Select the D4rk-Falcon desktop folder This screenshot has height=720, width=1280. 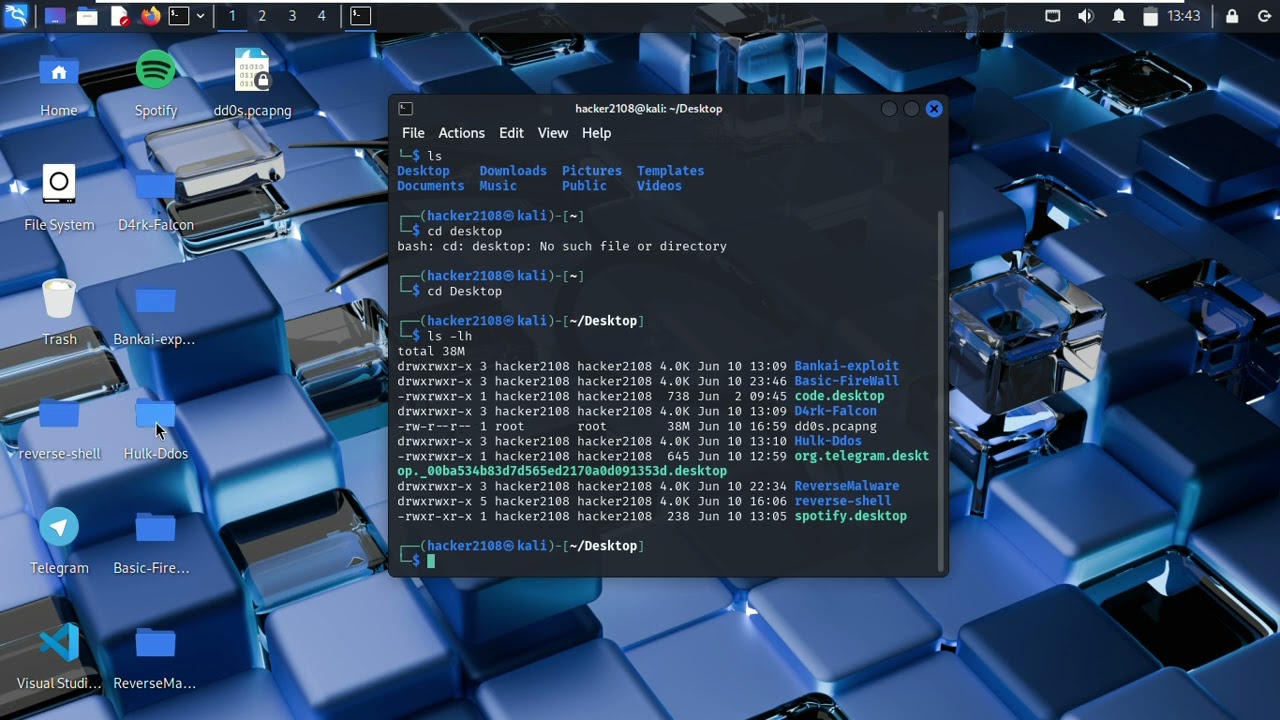click(156, 198)
